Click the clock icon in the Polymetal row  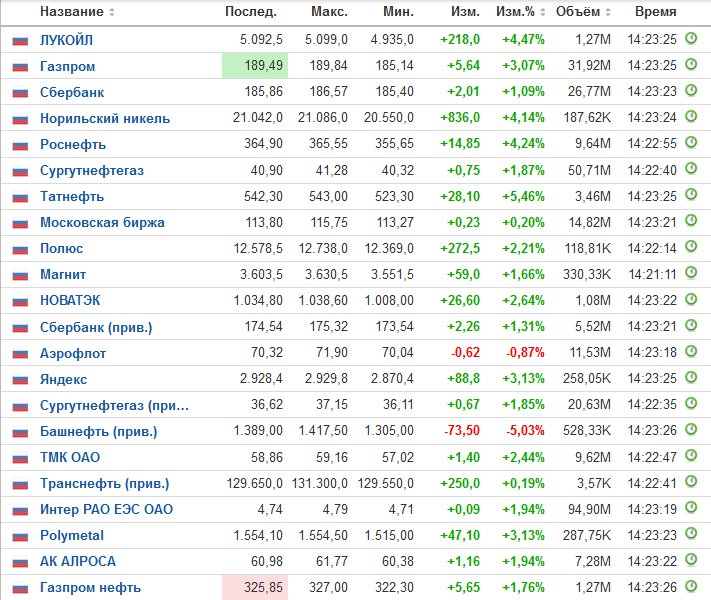(x=691, y=533)
